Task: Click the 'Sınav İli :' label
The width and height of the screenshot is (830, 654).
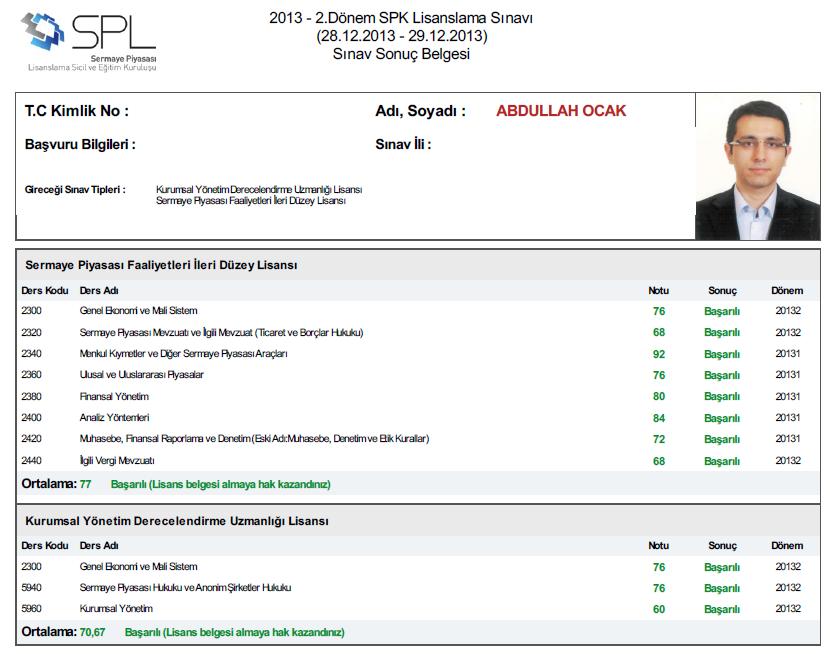Action: point(403,144)
